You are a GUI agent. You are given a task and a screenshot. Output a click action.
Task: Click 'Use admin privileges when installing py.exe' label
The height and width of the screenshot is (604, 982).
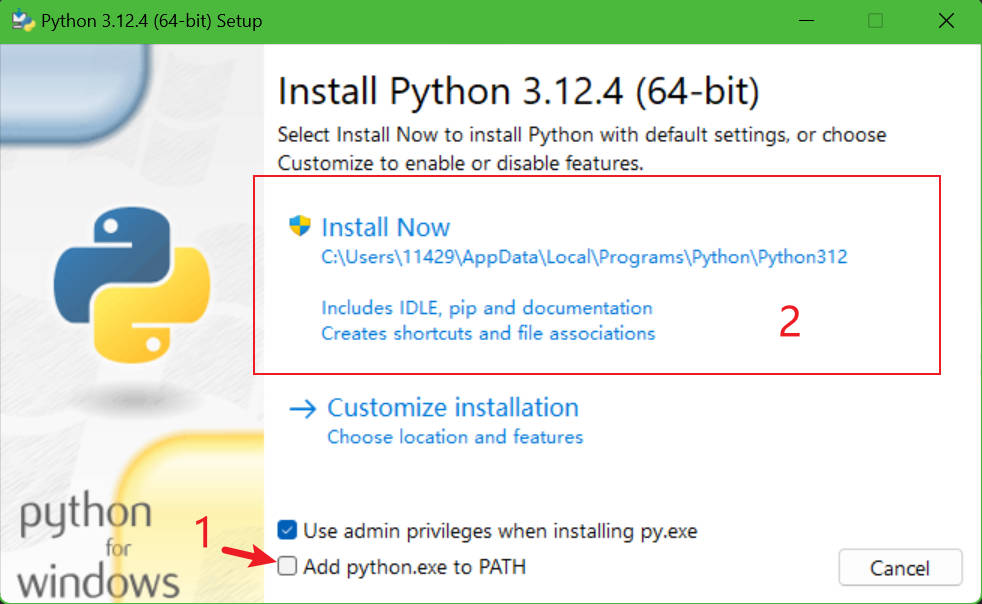[500, 531]
